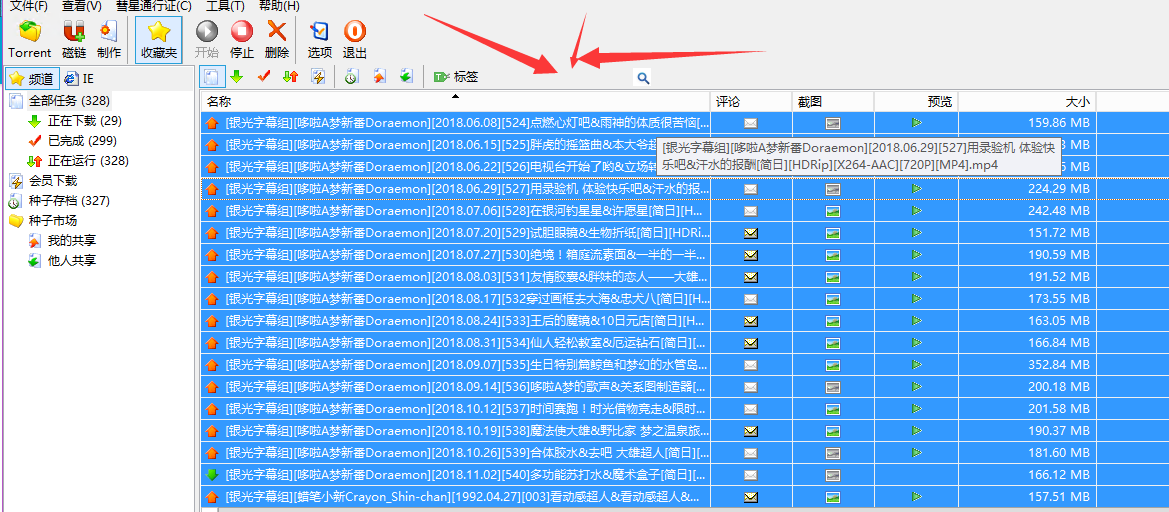The width and height of the screenshot is (1169, 512).
Task: Click preview play icon for episode 530
Action: coord(917,255)
